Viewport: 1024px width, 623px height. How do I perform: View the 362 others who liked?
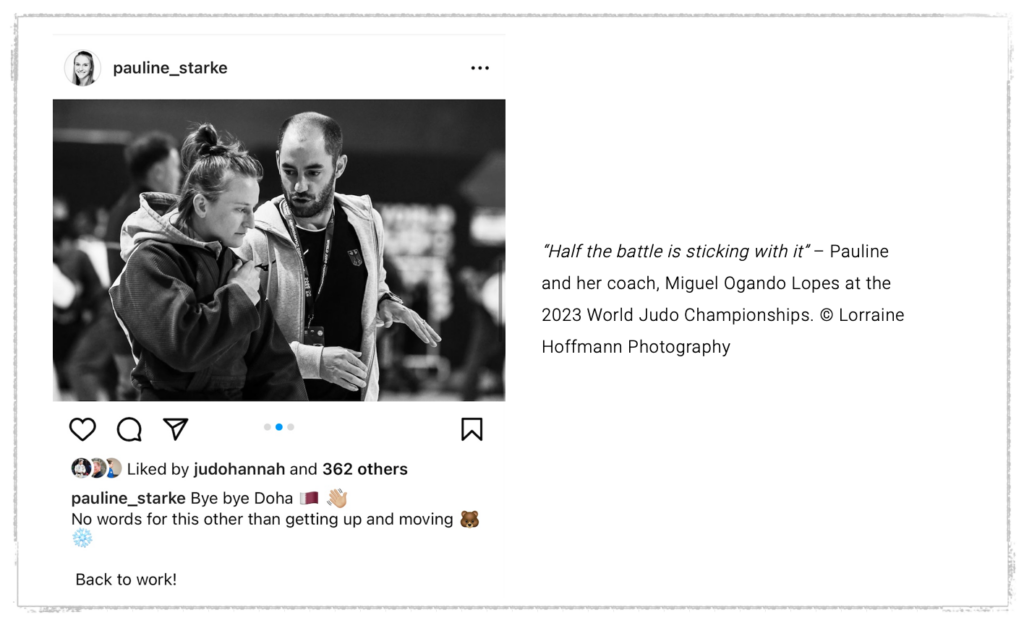tap(364, 469)
